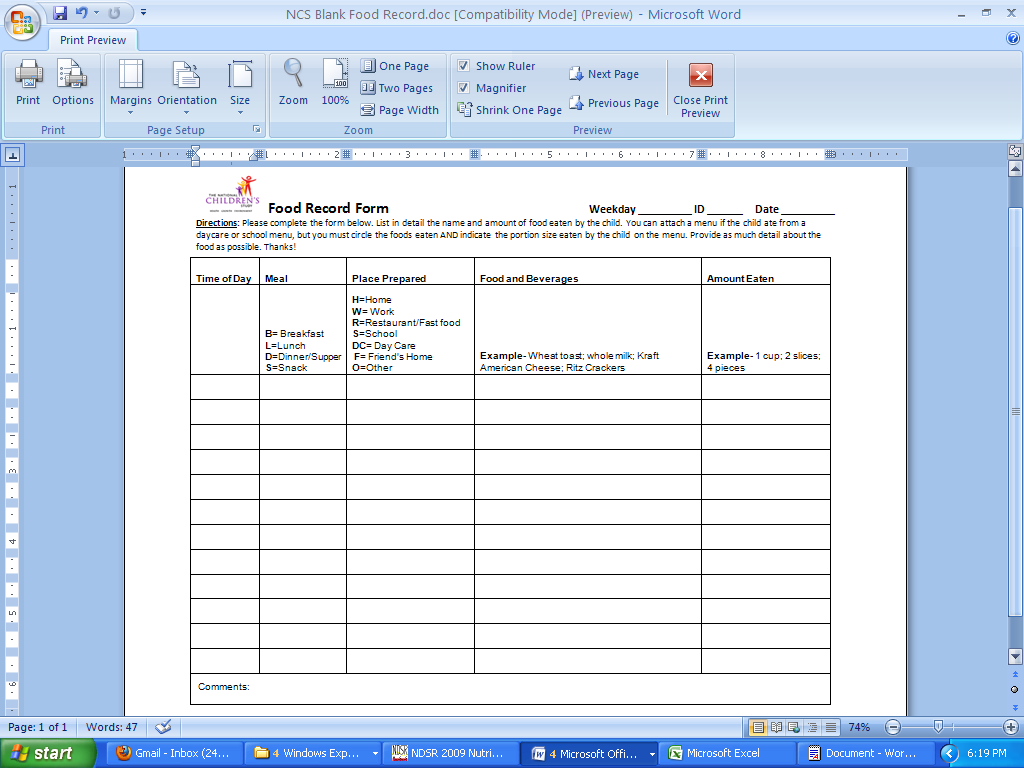Uncheck the Magnifier checkbox

tap(464, 88)
